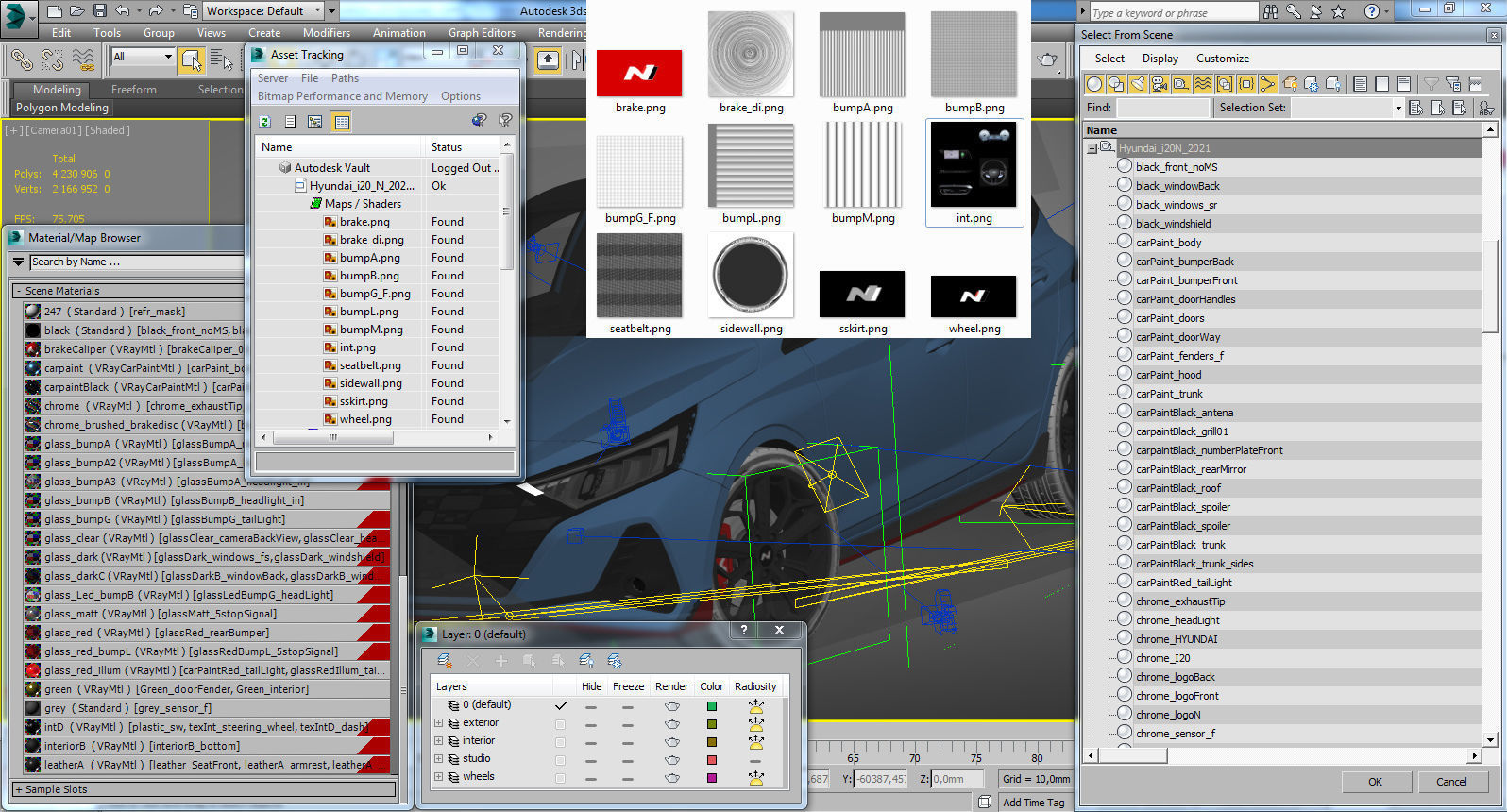This screenshot has width=1507, height=812.
Task: Click the Bind to Space Warp icon
Action: coord(83,60)
